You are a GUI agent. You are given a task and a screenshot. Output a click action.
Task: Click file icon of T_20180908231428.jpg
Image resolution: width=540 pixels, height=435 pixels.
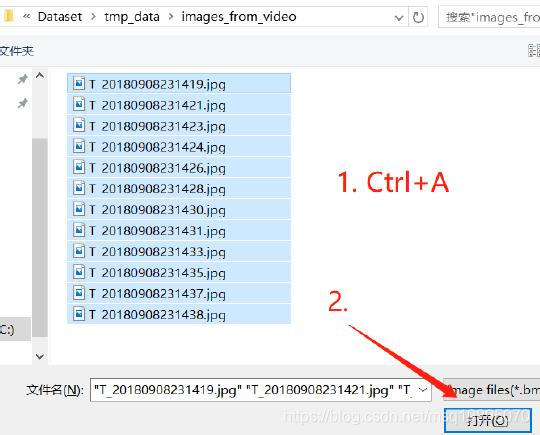[x=79, y=188]
